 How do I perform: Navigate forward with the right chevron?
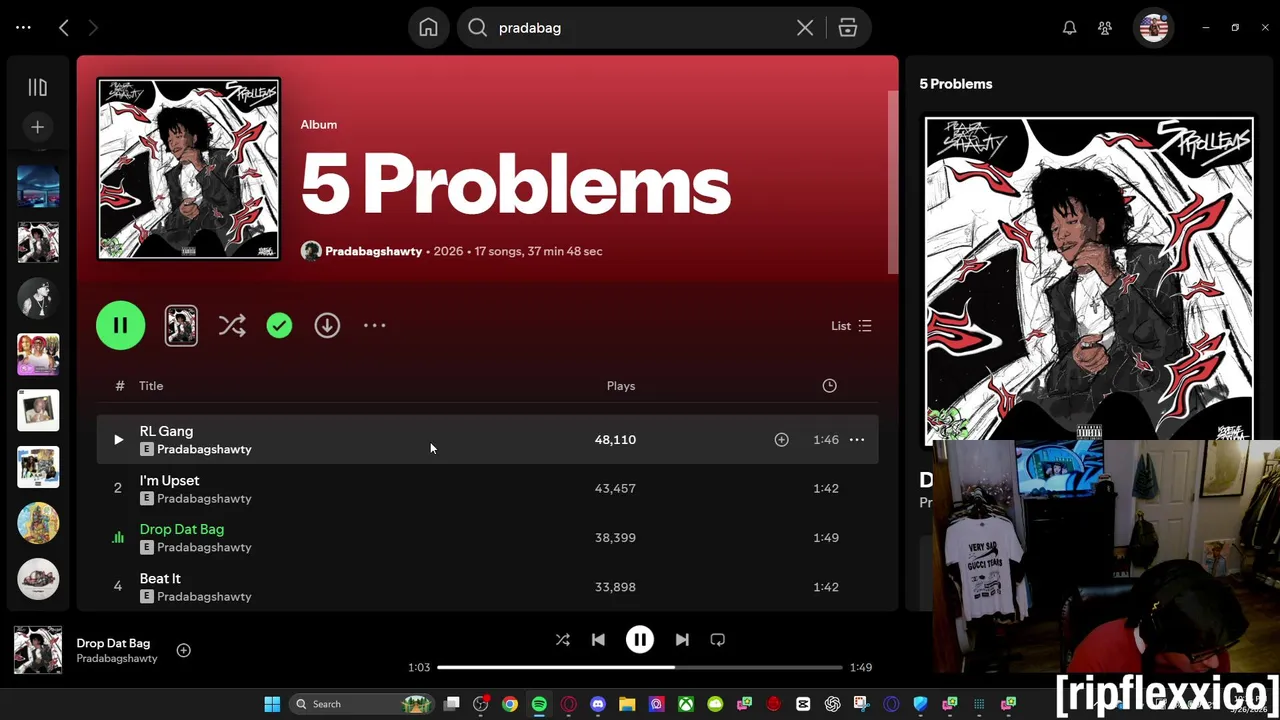[95, 28]
